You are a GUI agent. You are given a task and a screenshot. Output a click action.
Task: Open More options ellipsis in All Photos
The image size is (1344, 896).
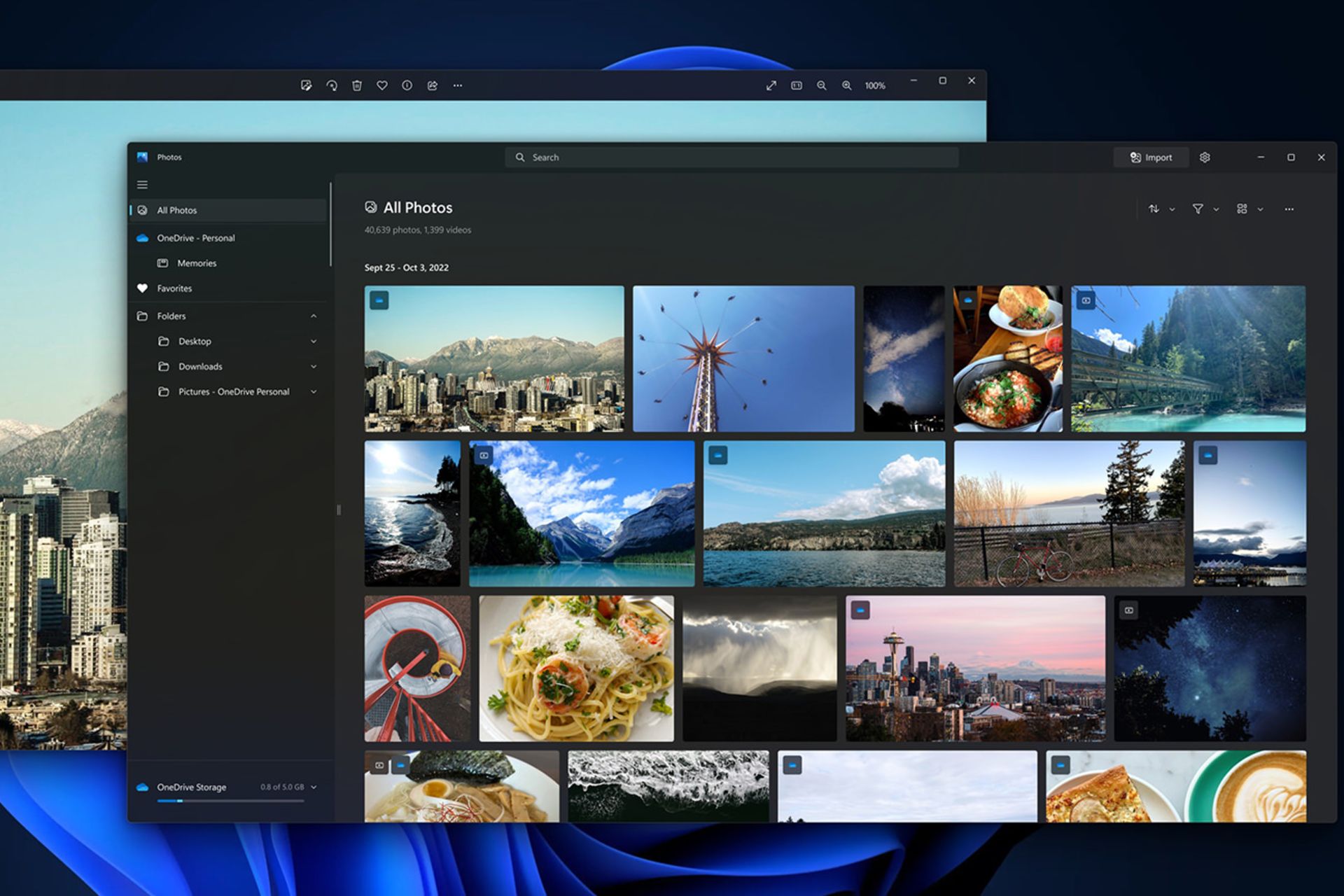point(1289,209)
